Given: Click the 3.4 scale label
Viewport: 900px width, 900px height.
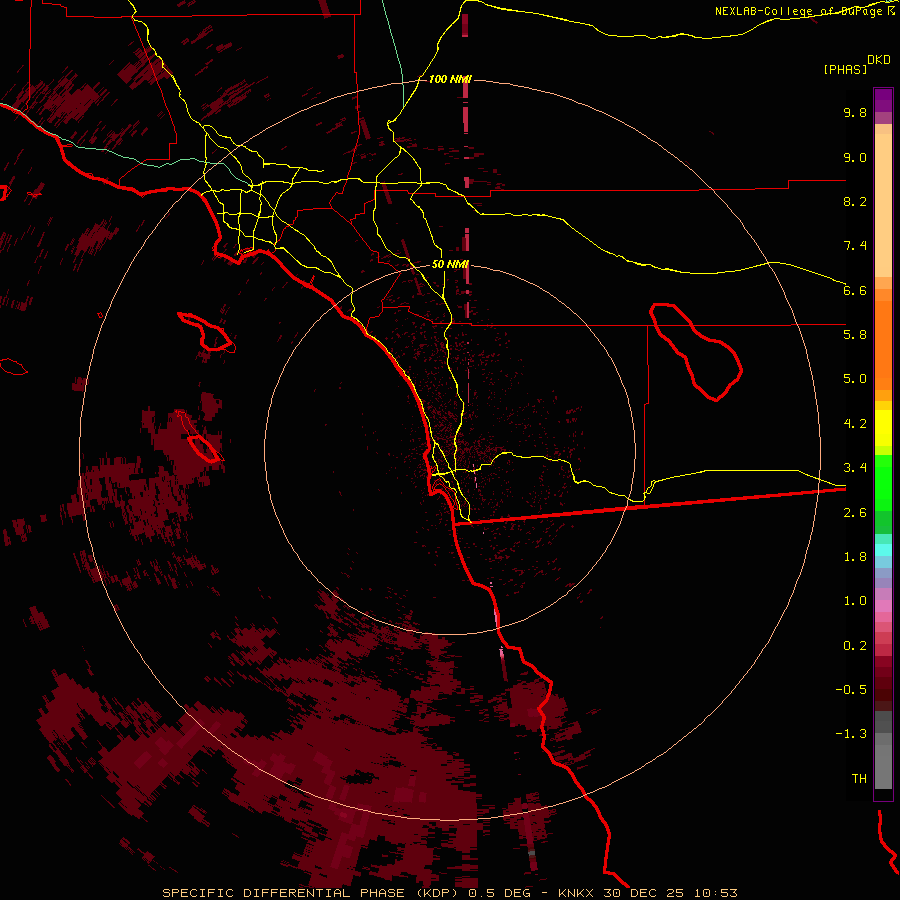Looking at the screenshot, I should coord(855,468).
